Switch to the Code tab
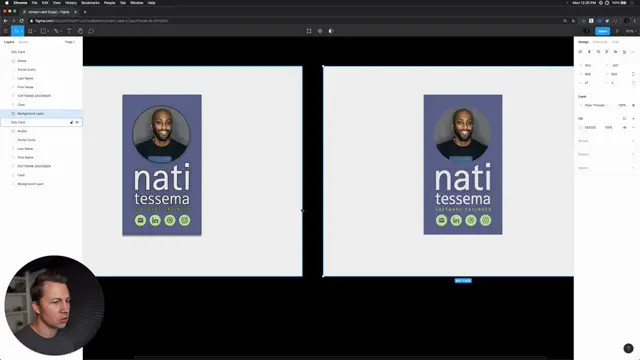Screen dimensions: 640x360 (x=615, y=42)
